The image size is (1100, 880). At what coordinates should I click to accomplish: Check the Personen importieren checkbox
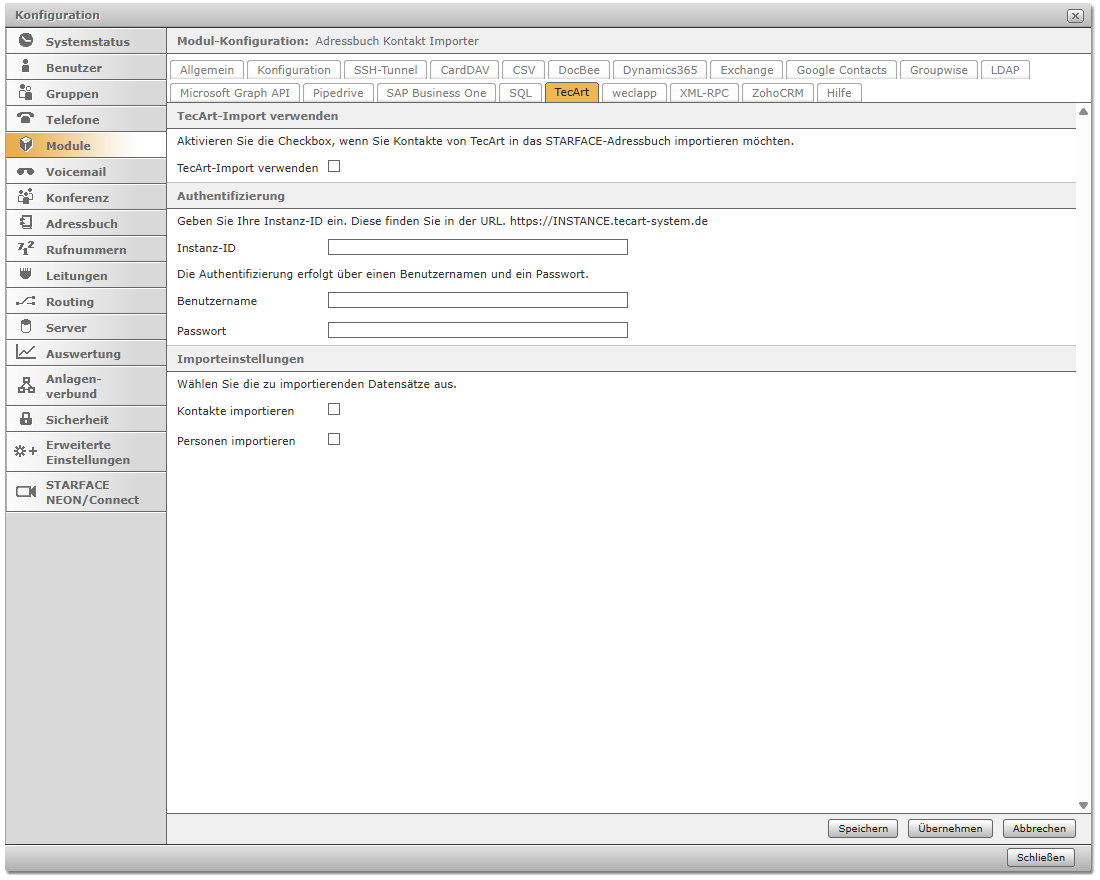click(334, 439)
